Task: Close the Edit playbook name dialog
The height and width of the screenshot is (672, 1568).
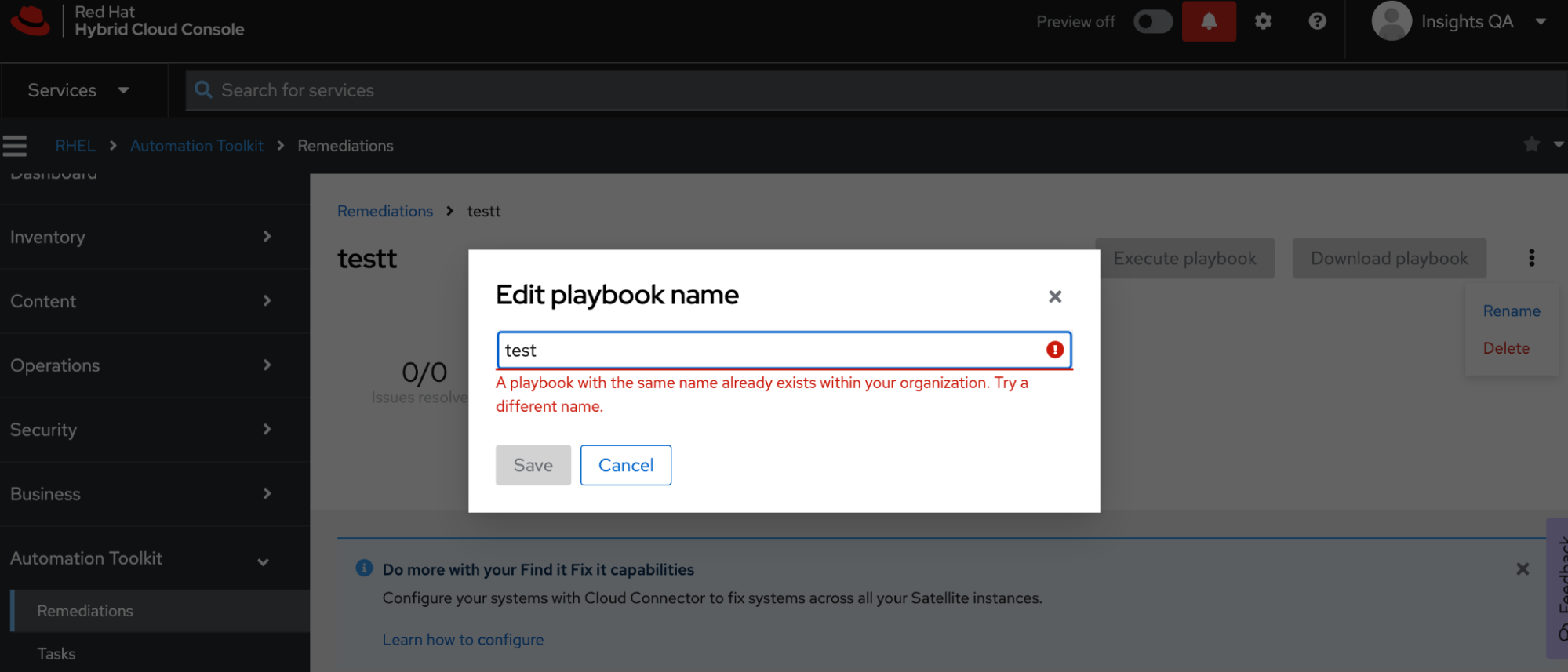Action: click(1055, 296)
